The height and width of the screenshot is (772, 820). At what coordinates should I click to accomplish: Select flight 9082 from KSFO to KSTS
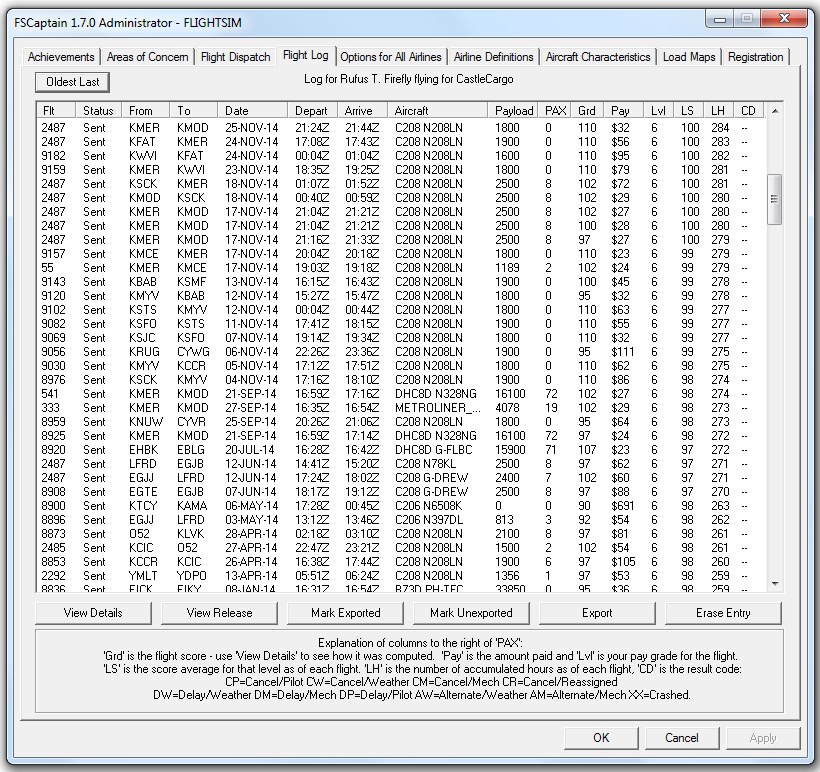(x=401, y=324)
